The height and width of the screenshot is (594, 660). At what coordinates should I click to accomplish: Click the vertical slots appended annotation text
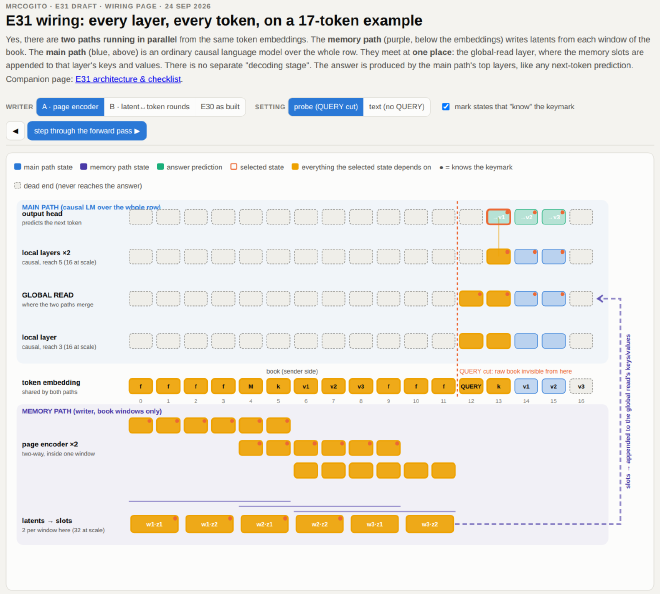coord(628,411)
